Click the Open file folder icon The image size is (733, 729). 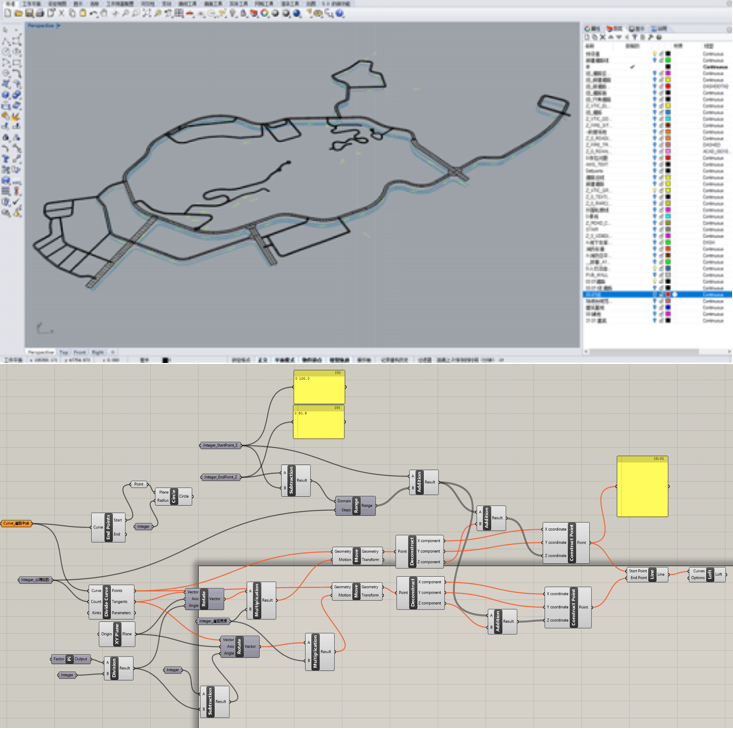(x=18, y=14)
